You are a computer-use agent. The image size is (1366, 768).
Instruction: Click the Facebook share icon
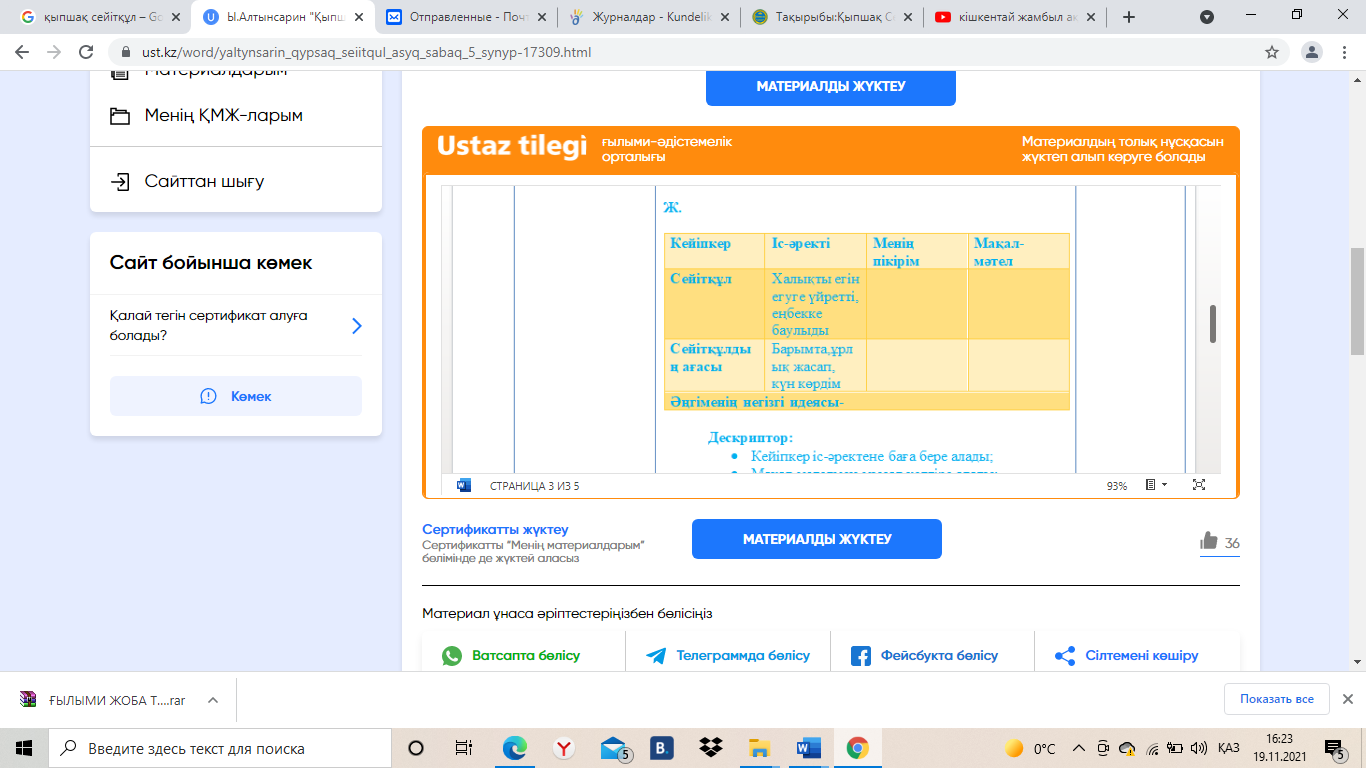click(860, 656)
